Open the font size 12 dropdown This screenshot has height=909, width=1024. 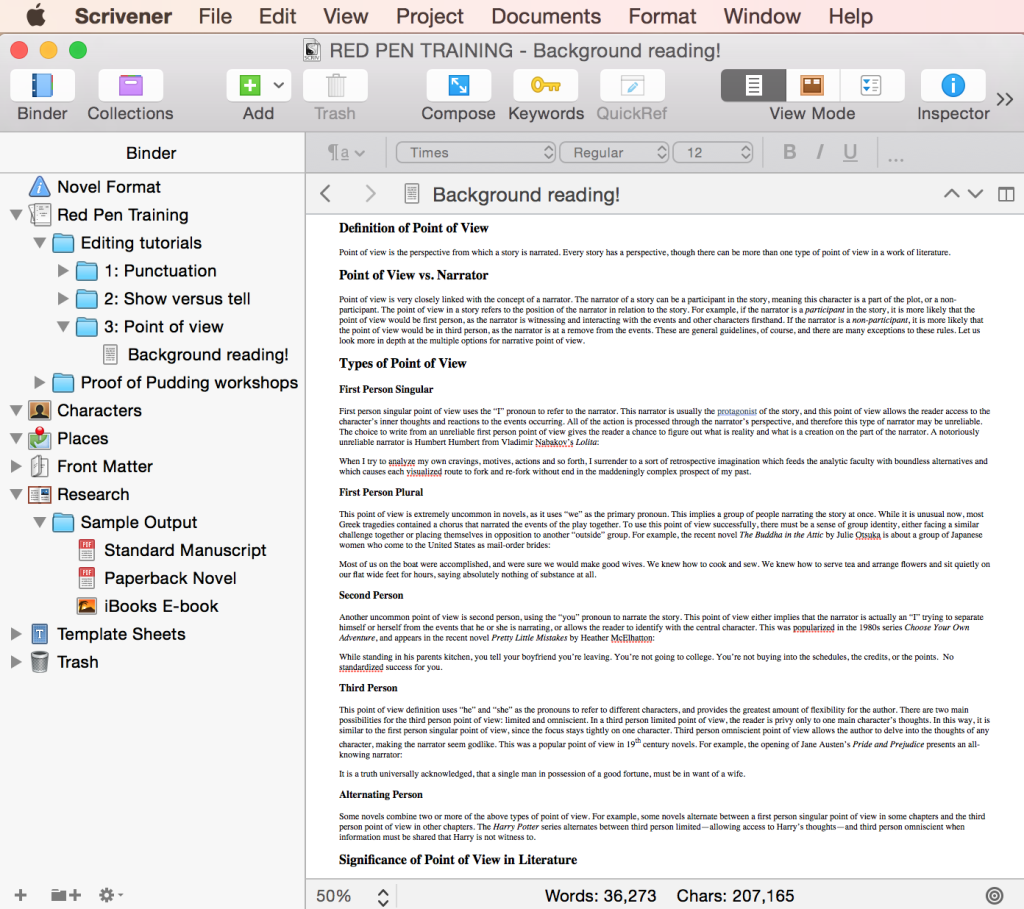pyautogui.click(x=713, y=153)
